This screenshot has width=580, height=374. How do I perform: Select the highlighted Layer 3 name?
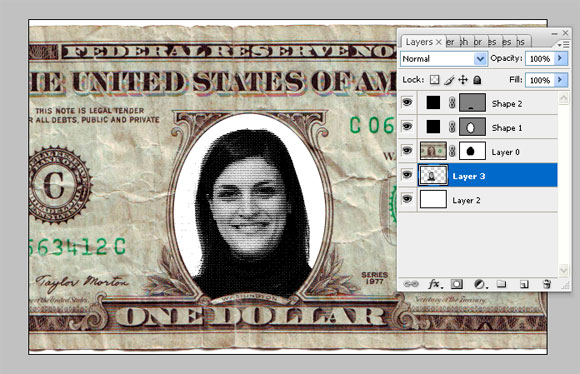coord(469,176)
